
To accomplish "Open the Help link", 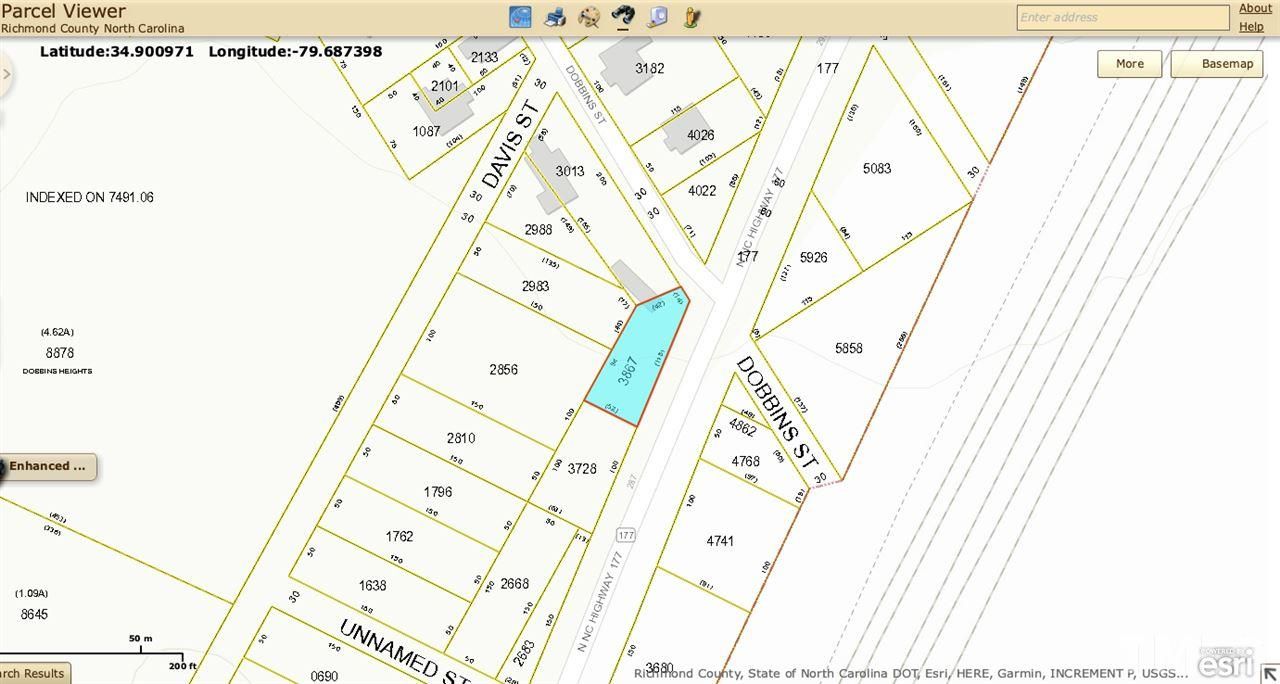I will click(x=1251, y=26).
